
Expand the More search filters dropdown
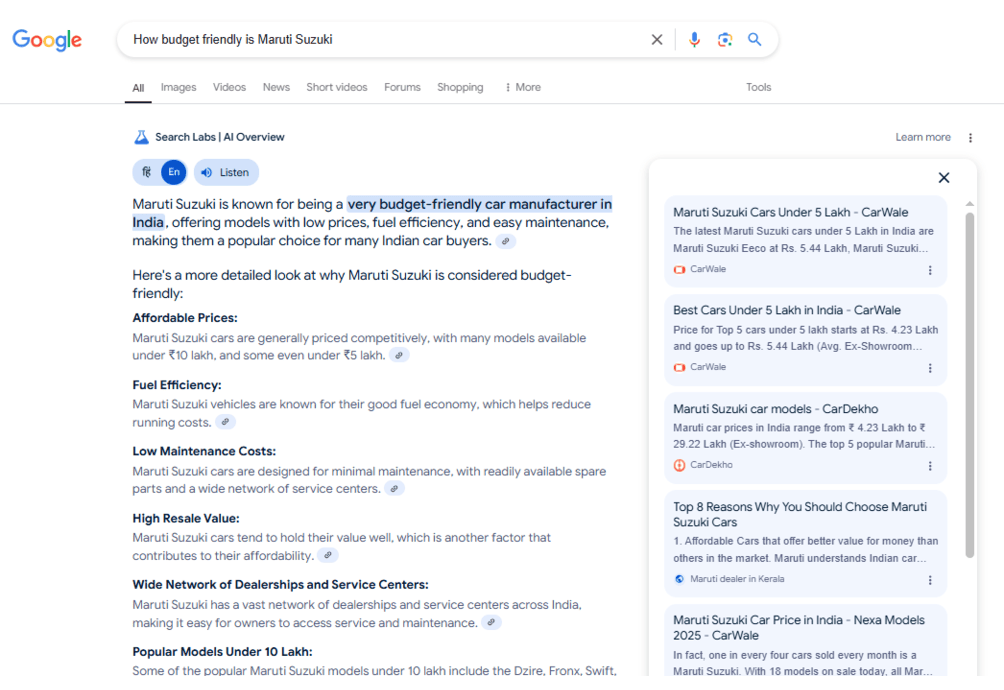click(x=522, y=87)
